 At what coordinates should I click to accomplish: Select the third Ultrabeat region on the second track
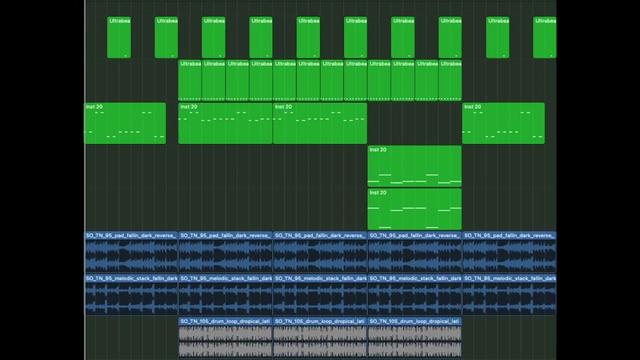237,80
